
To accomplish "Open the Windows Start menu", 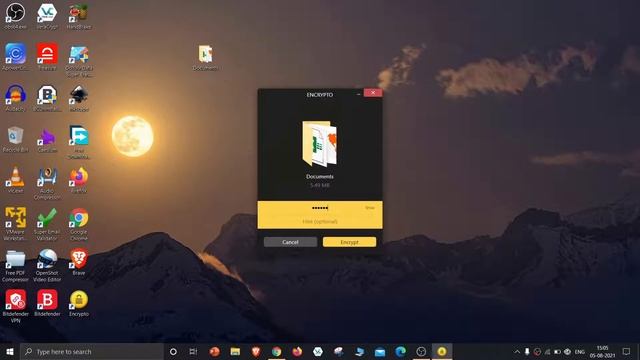I will [10, 351].
